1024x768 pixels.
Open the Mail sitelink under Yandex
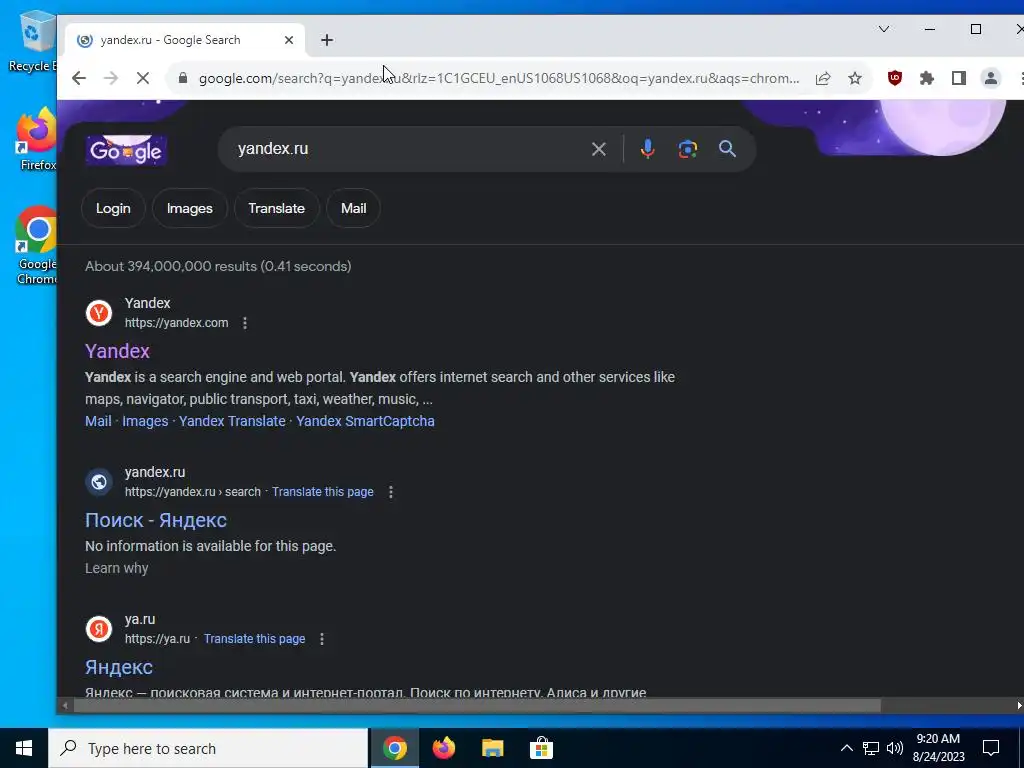98,421
